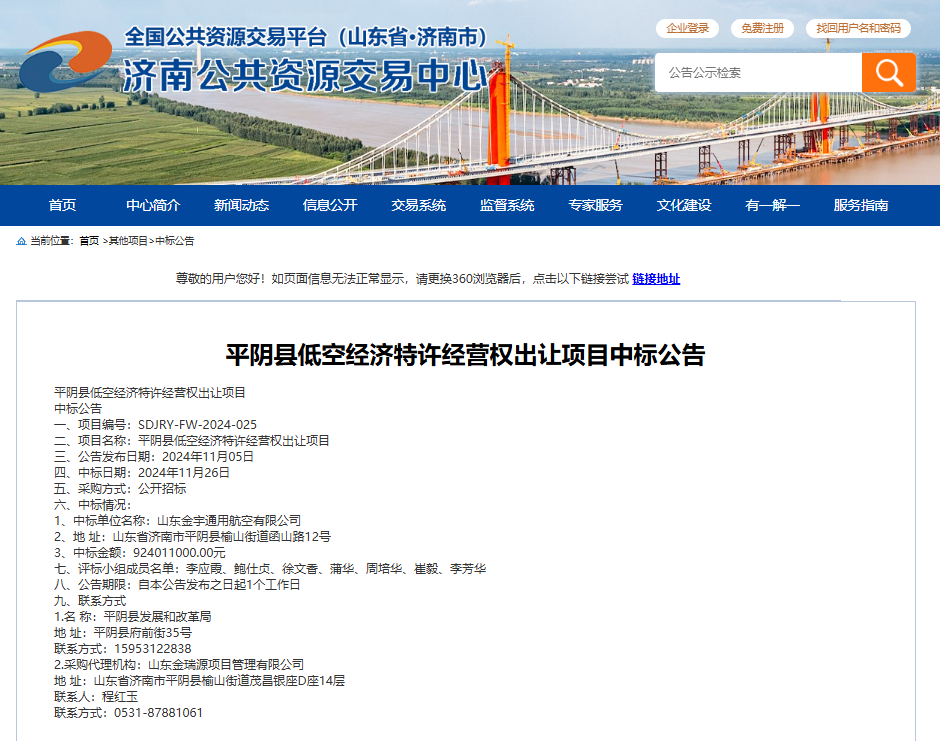Click the 免费注册 button

click(763, 28)
